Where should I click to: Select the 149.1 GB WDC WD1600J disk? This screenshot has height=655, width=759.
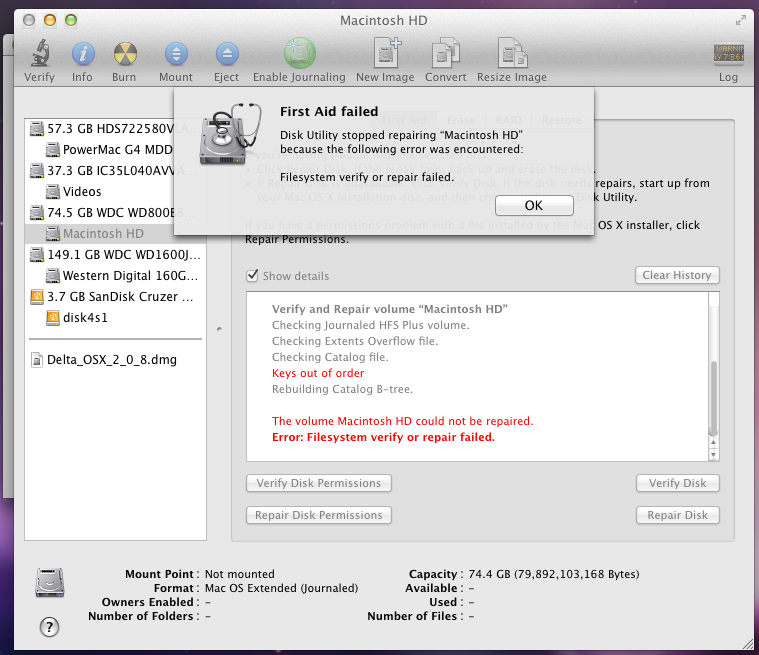pyautogui.click(x=115, y=255)
